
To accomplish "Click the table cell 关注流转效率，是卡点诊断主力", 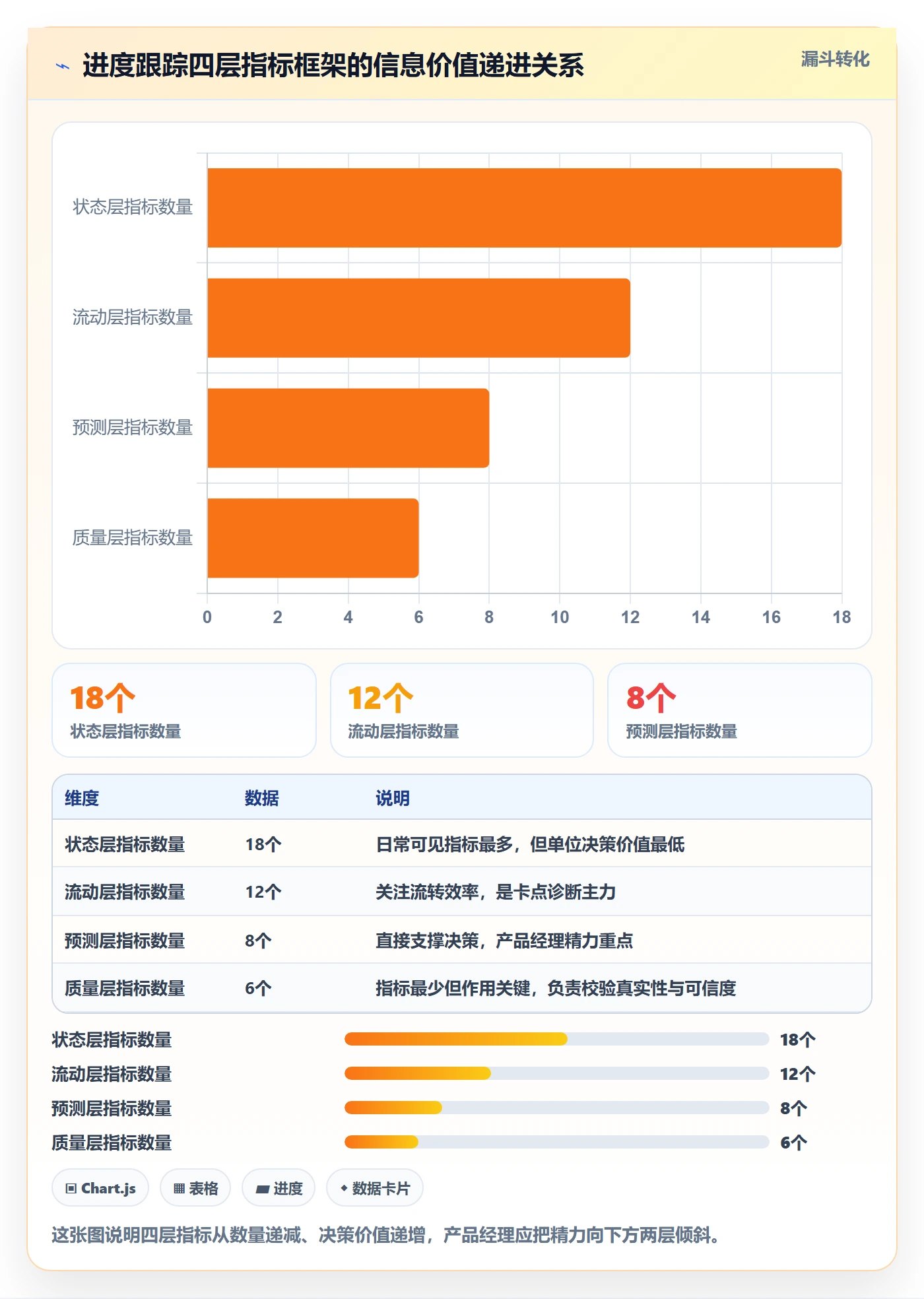I will 496,892.
